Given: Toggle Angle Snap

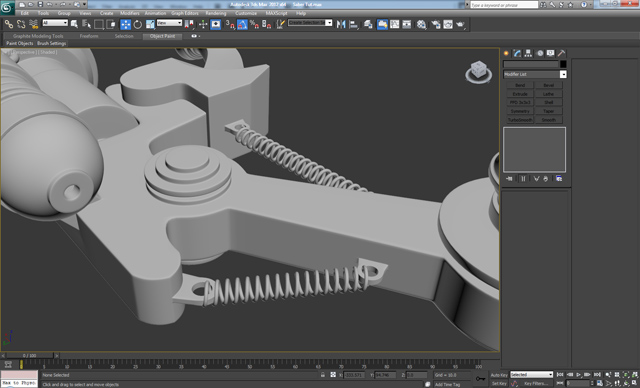Looking at the screenshot, I should coord(242,24).
